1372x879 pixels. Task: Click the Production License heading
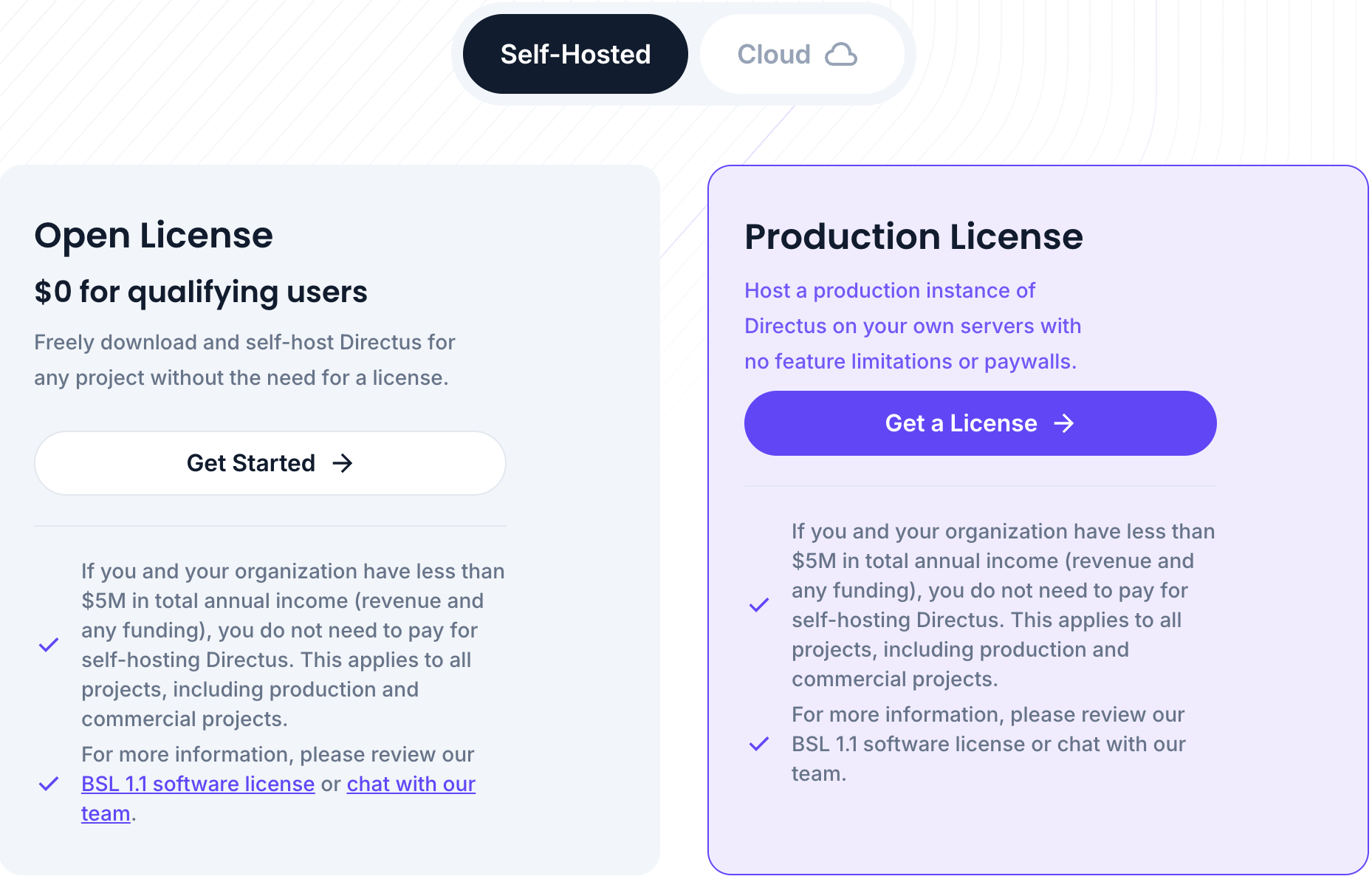coord(913,236)
